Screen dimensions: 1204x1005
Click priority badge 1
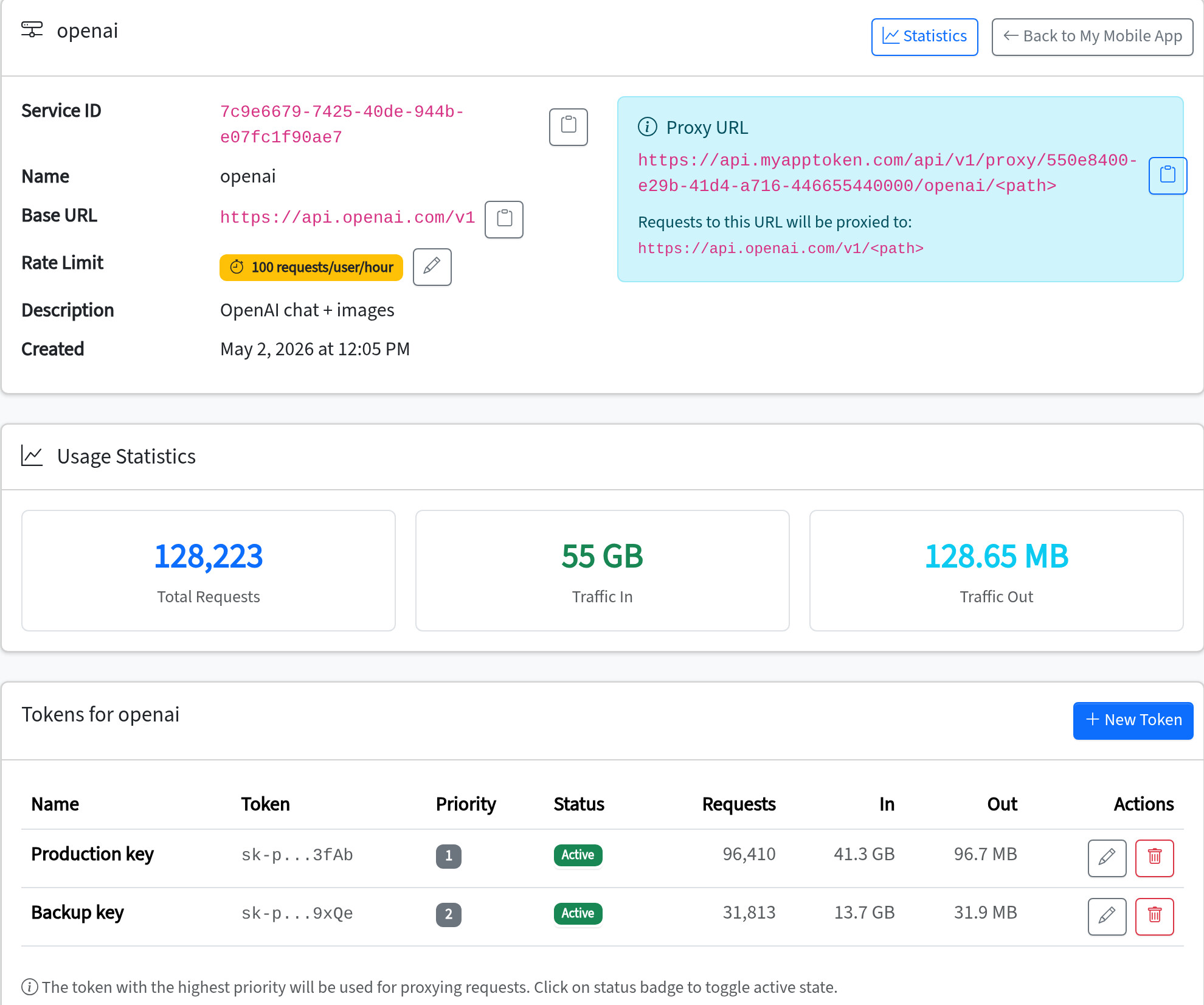pyautogui.click(x=449, y=856)
